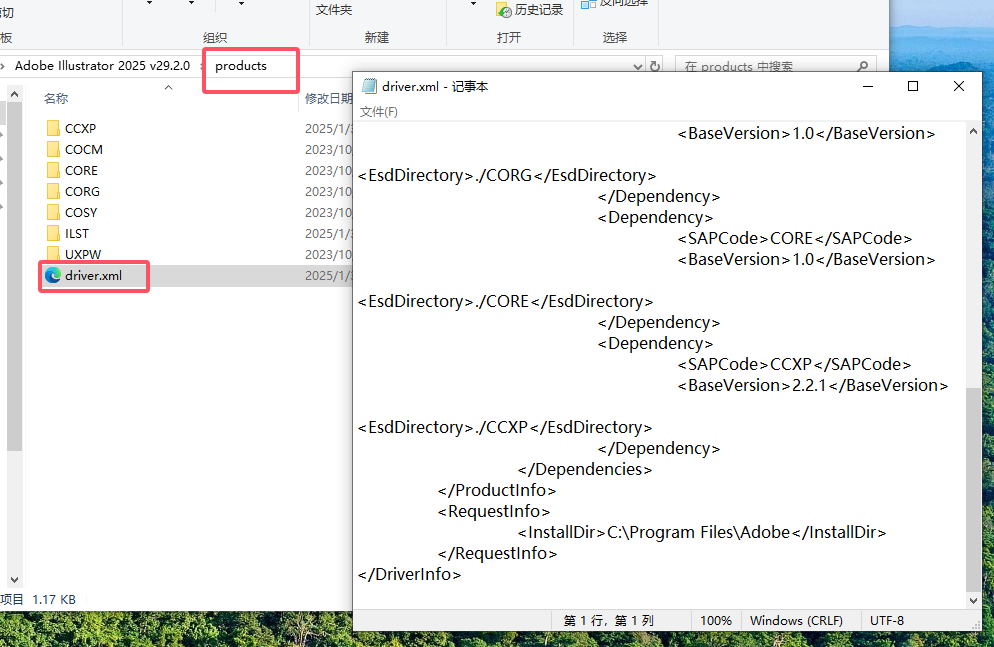Viewport: 994px width, 647px height.
Task: Click the products breadcrumb in address bar
Action: tap(241, 66)
